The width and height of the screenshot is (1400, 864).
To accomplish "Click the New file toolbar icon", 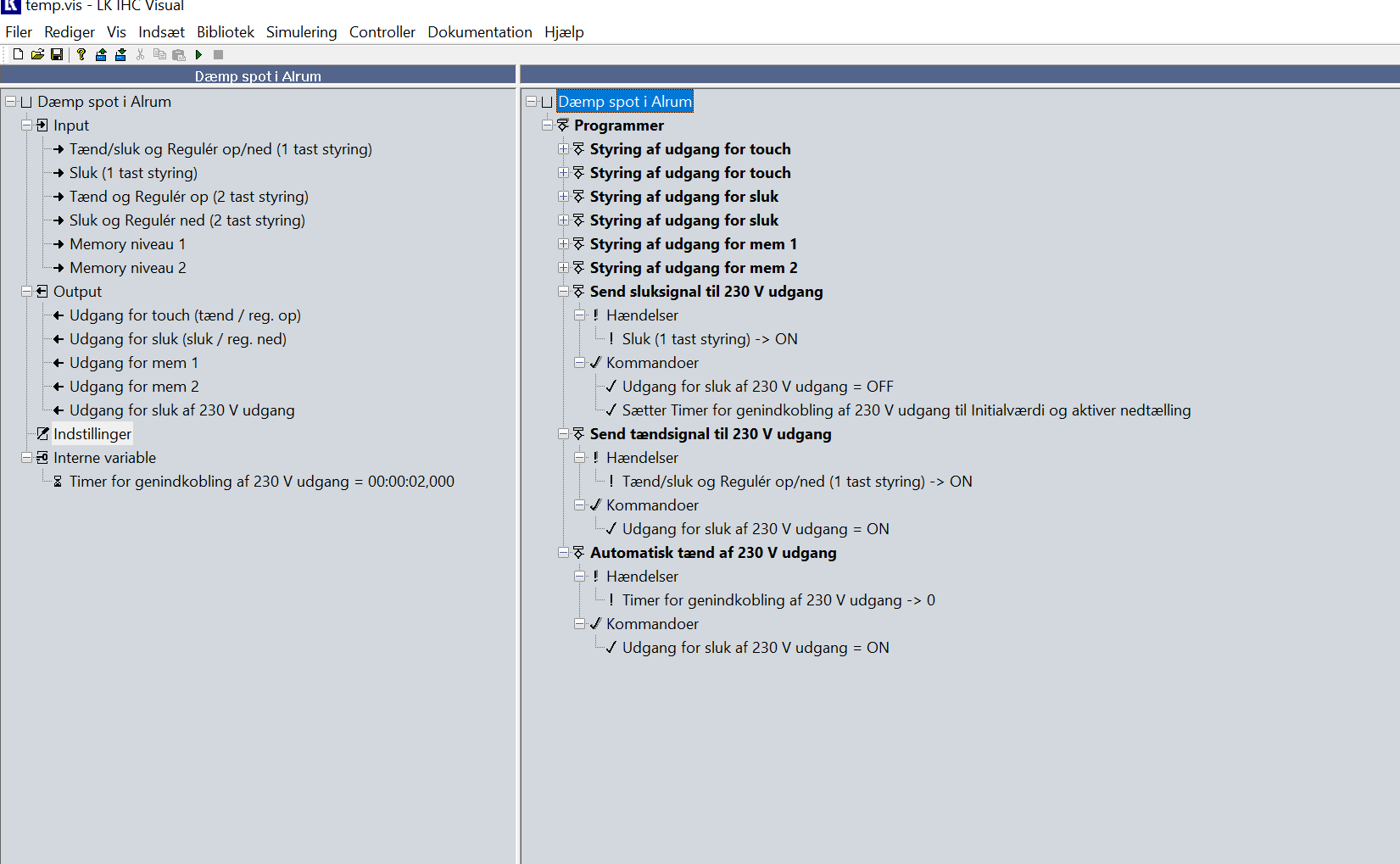I will pyautogui.click(x=18, y=54).
